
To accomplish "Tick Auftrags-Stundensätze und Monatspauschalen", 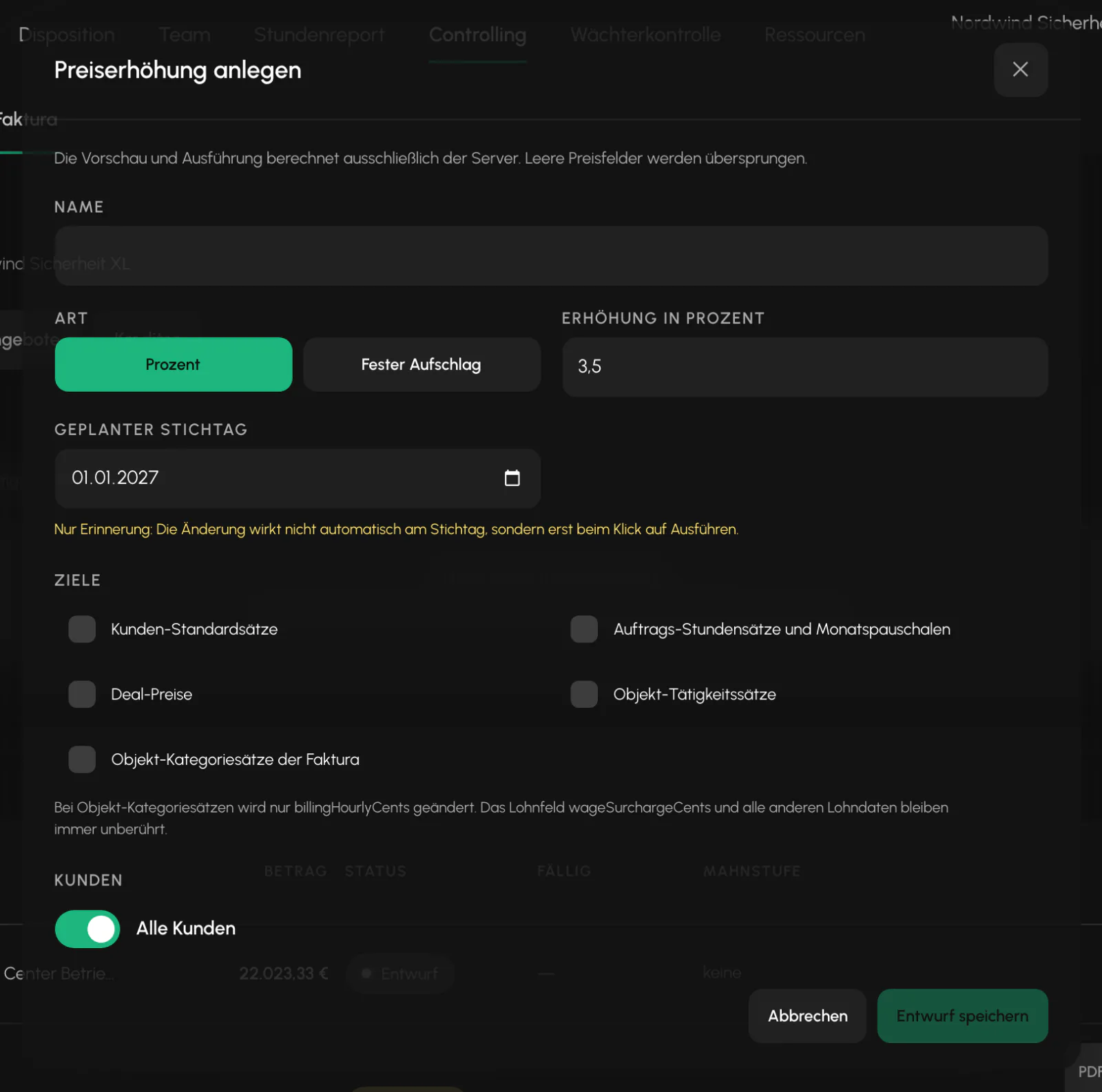I will pos(584,629).
